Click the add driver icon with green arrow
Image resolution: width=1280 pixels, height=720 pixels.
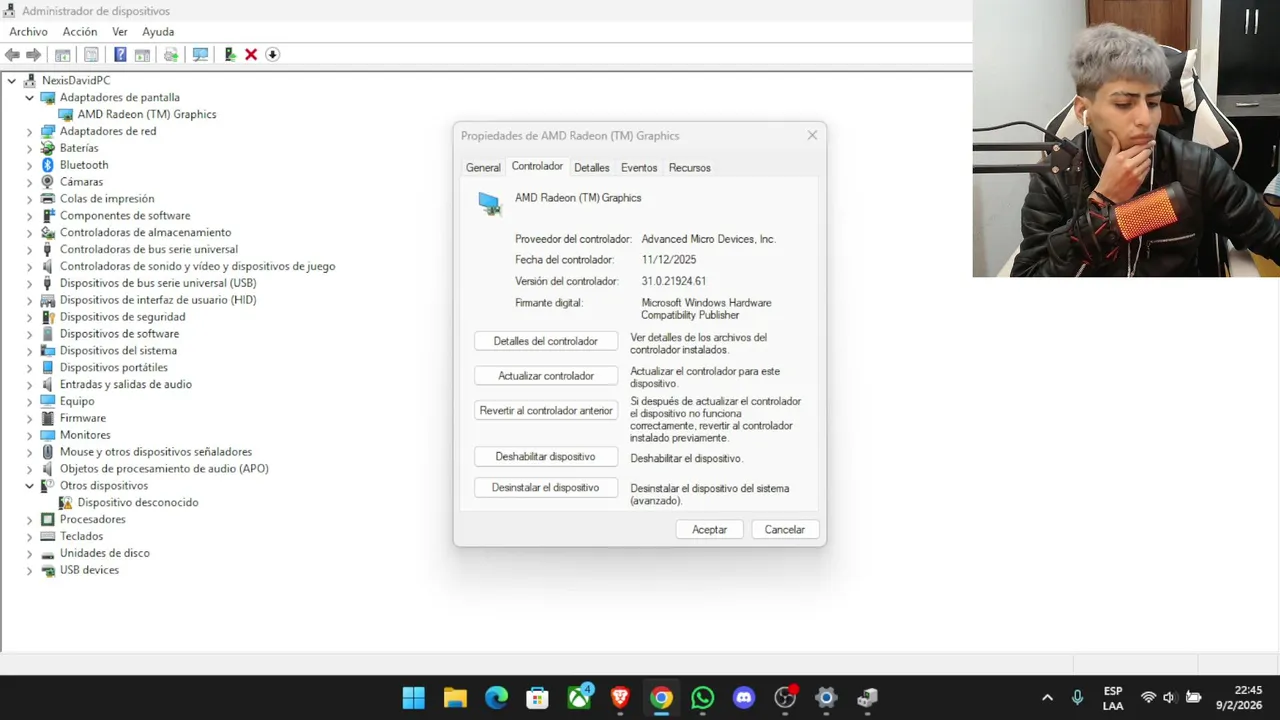pos(230,55)
